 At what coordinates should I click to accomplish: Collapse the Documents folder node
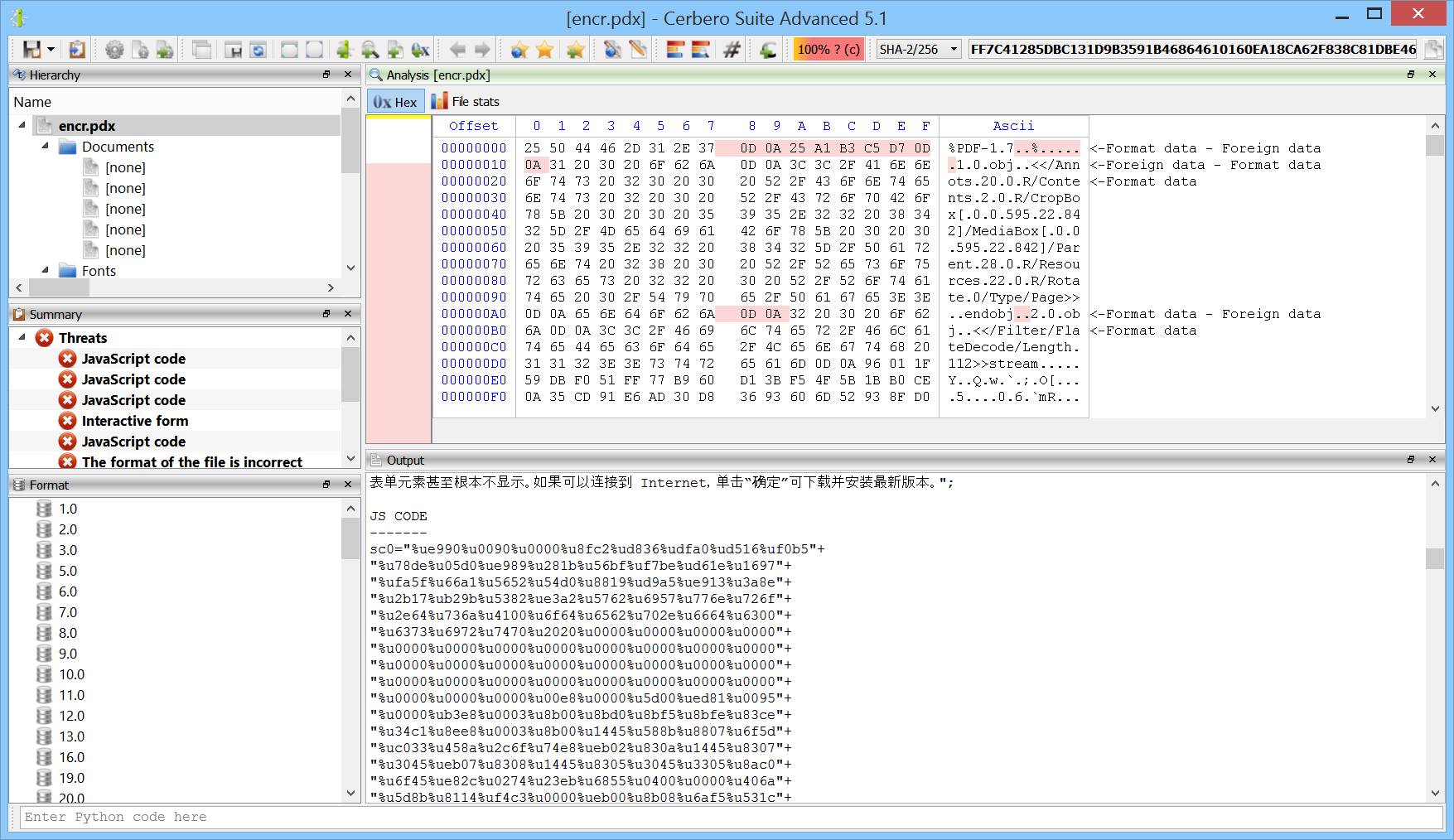(45, 146)
